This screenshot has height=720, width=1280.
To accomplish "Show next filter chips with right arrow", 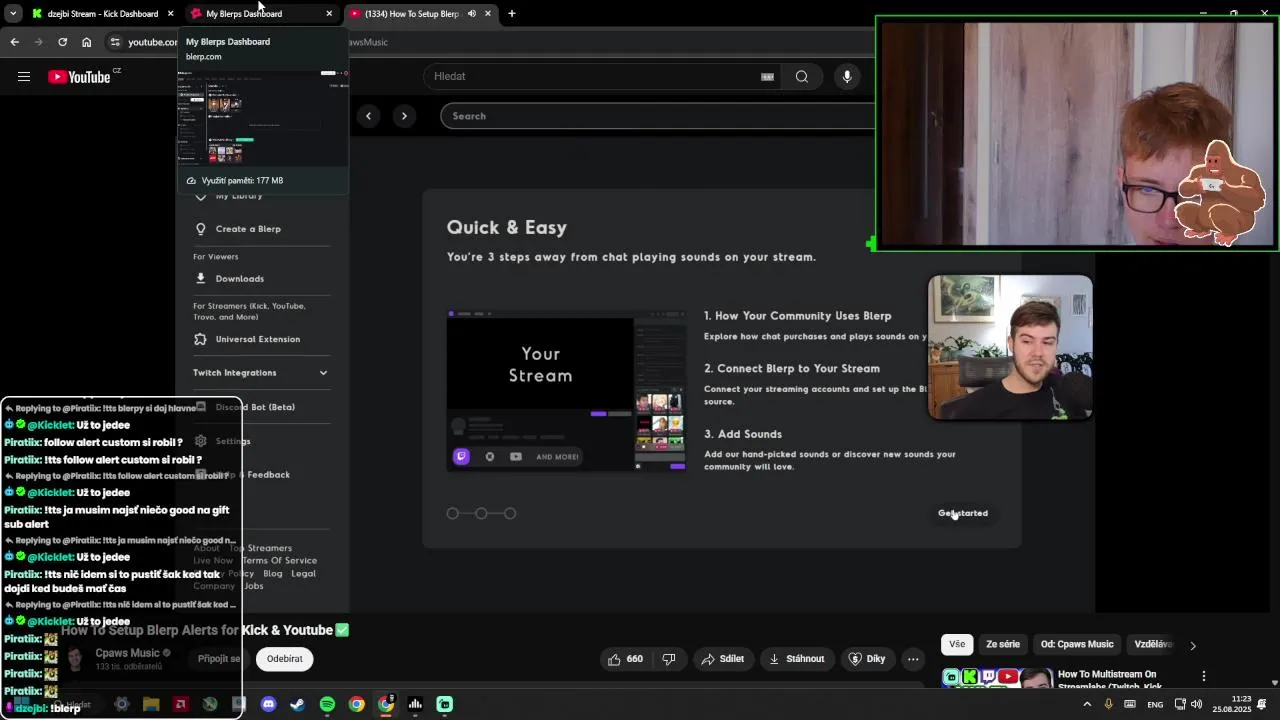I will (1192, 645).
